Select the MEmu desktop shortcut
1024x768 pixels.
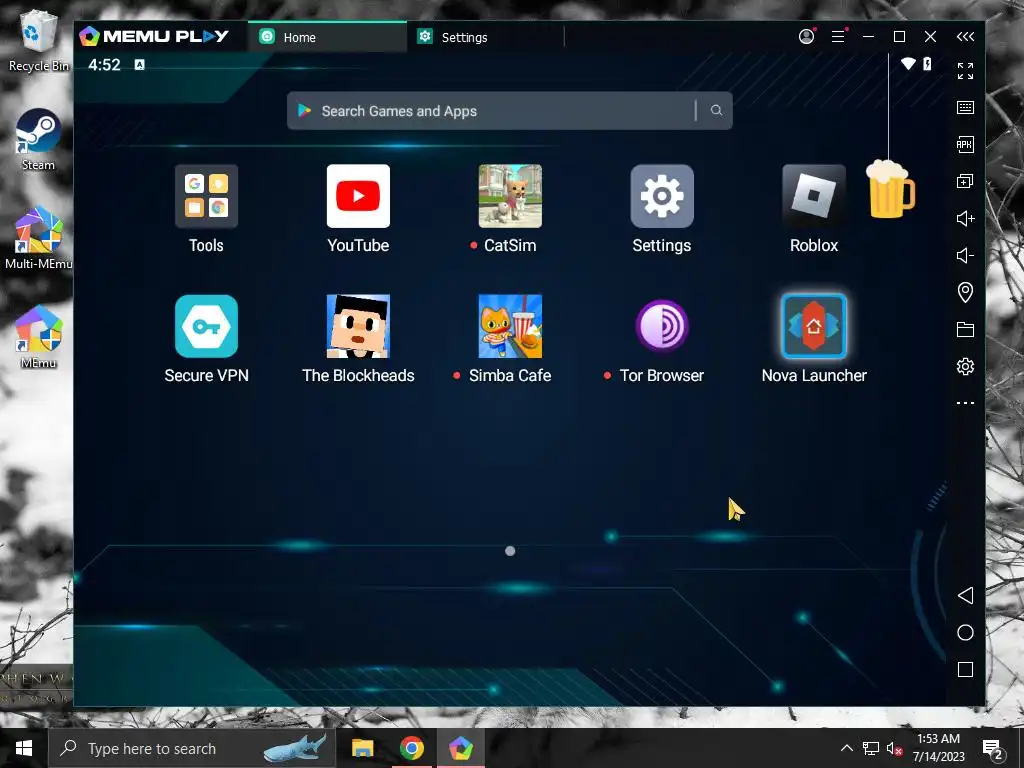(38, 336)
